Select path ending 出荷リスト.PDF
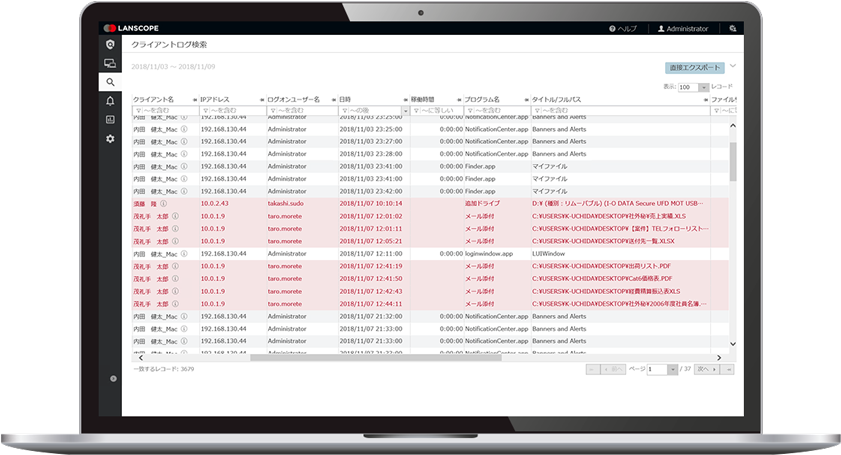Screen dimensions: 841x455 (x=601, y=266)
